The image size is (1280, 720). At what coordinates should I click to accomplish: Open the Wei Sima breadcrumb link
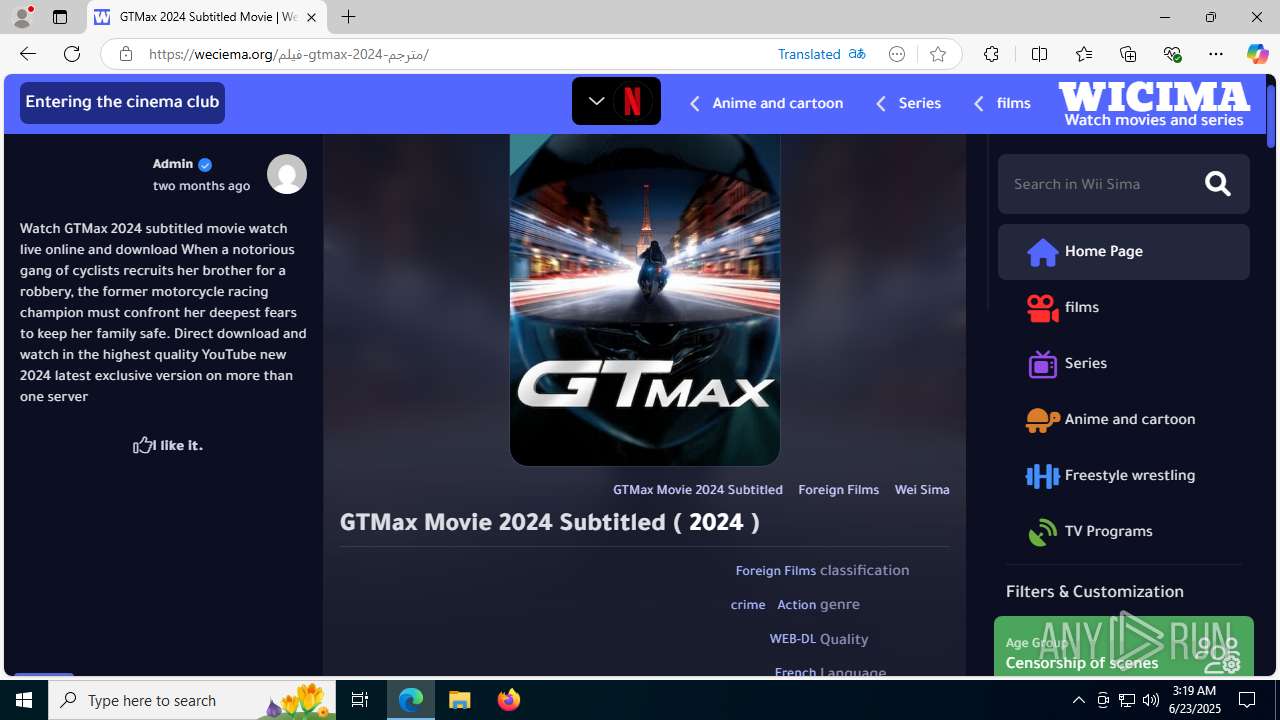(922, 490)
